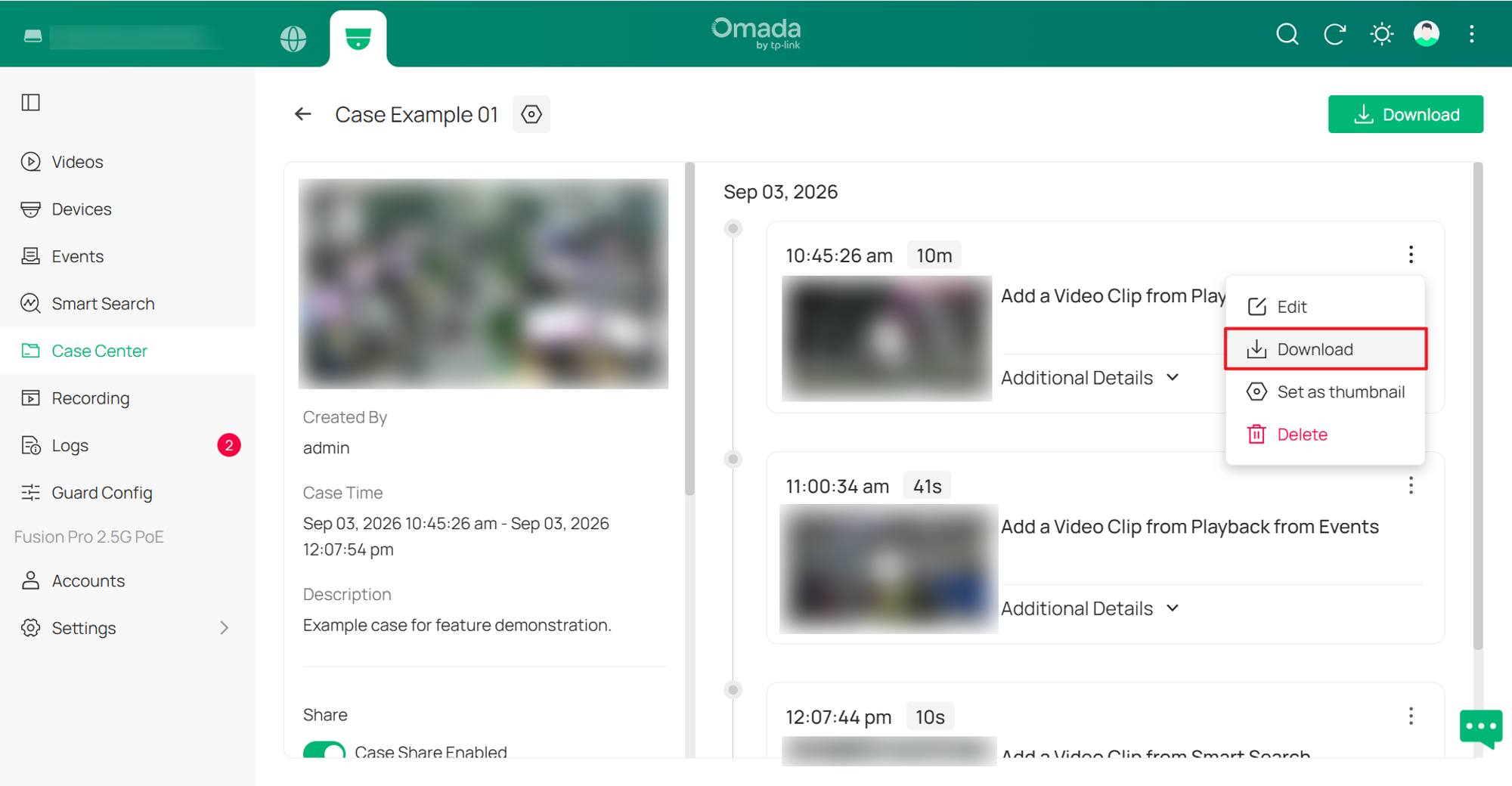Open Recording in sidebar
The width and height of the screenshot is (1512, 786).
[x=127, y=398]
